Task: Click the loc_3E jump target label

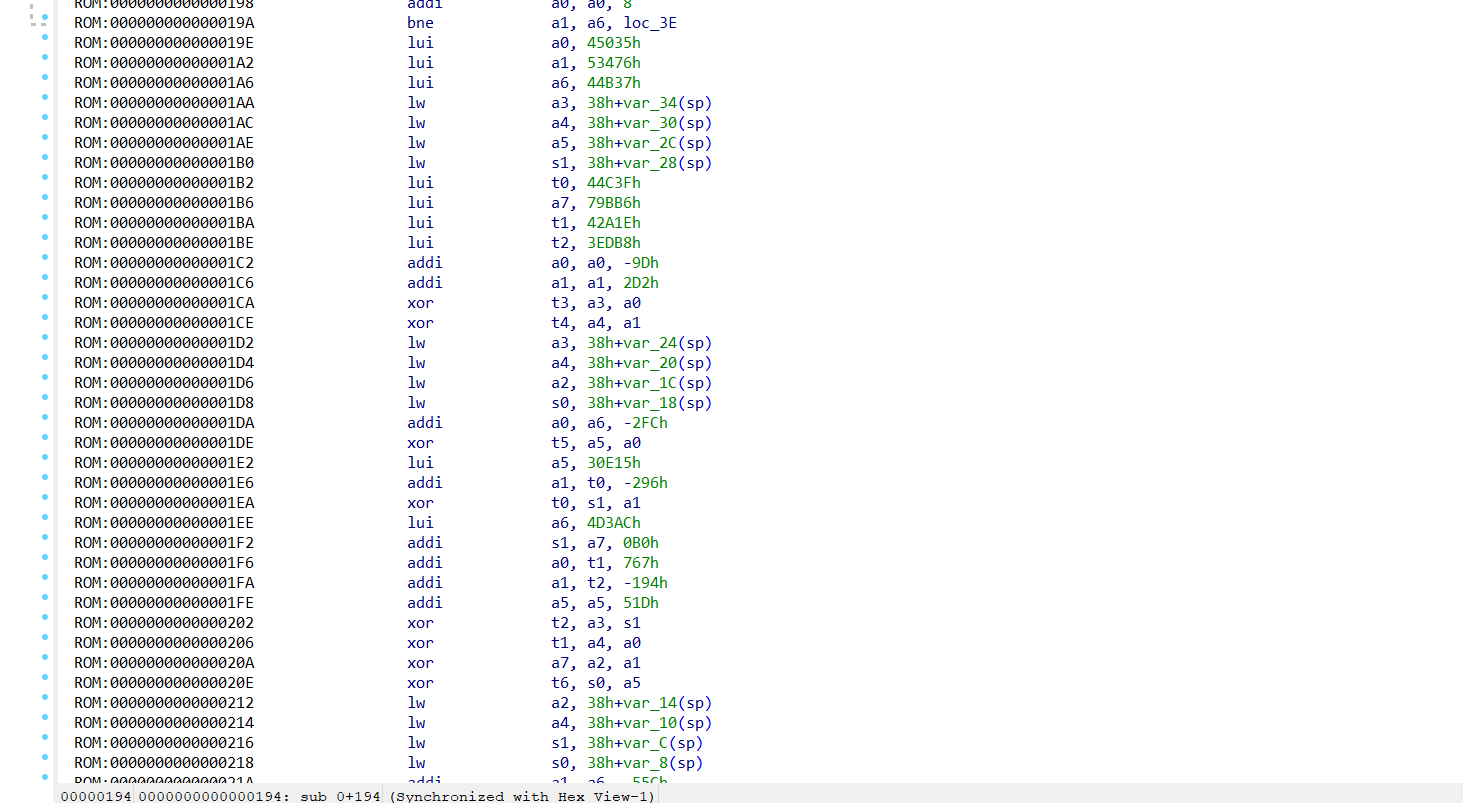Action: point(648,23)
